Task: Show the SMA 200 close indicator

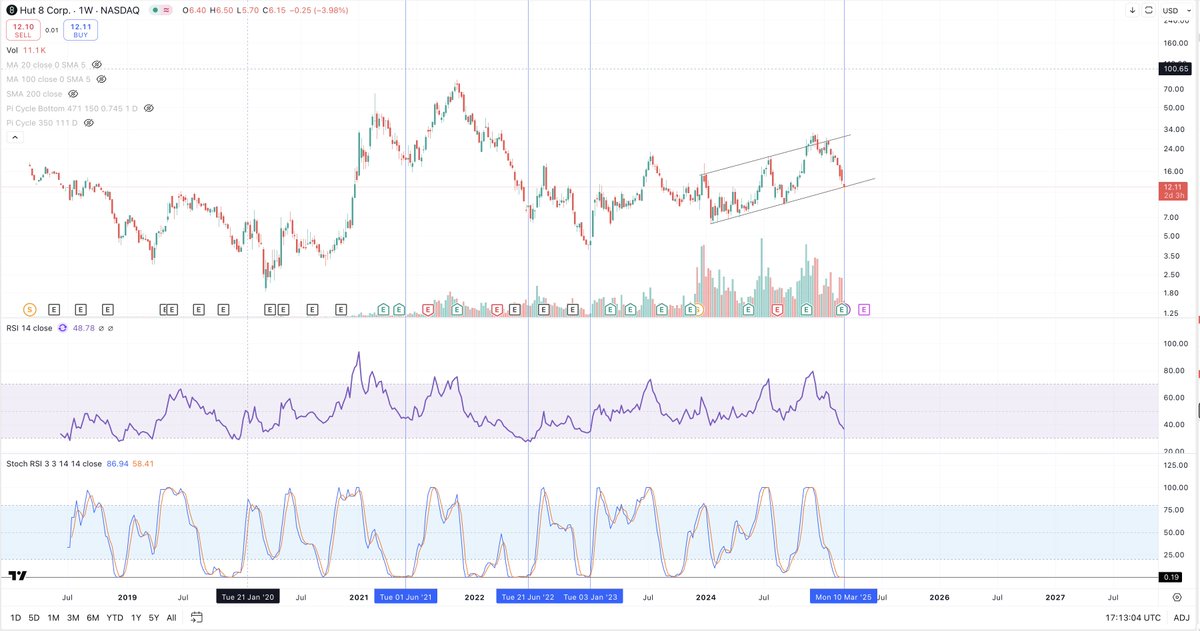Action: (x=72, y=93)
